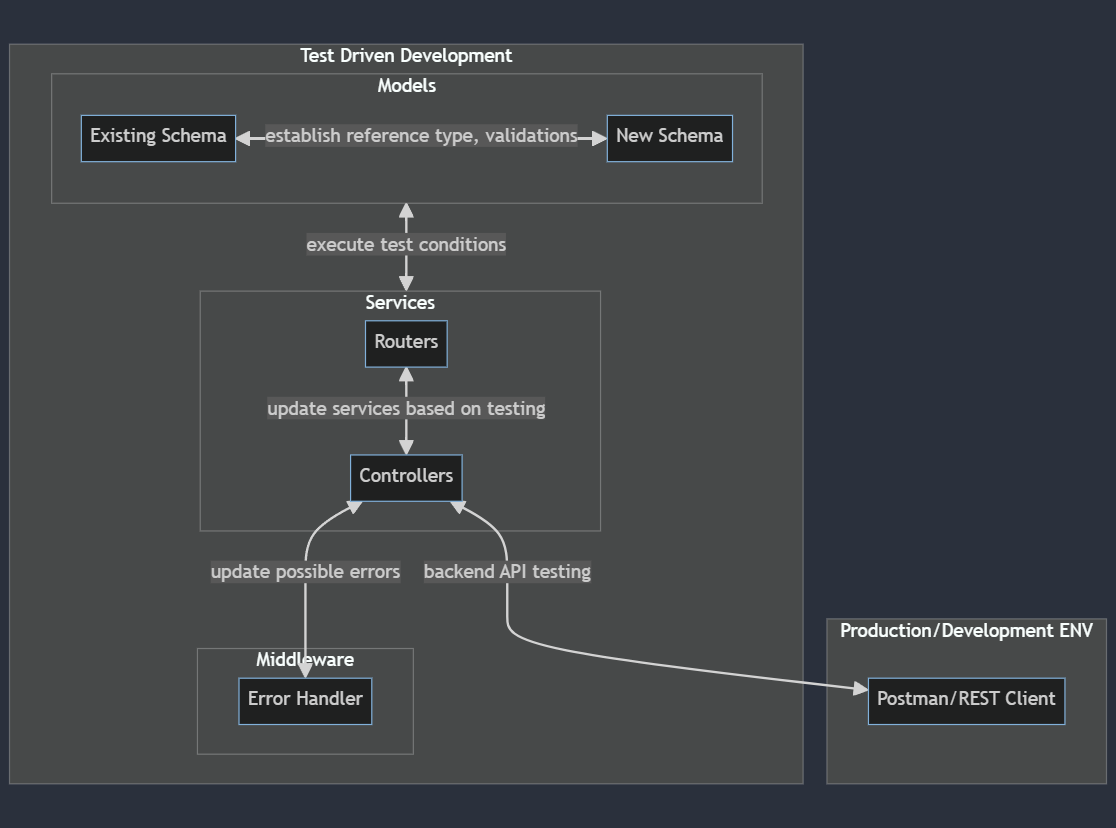1116x828 pixels.
Task: Select the Postman/REST Client node
Action: click(966, 700)
